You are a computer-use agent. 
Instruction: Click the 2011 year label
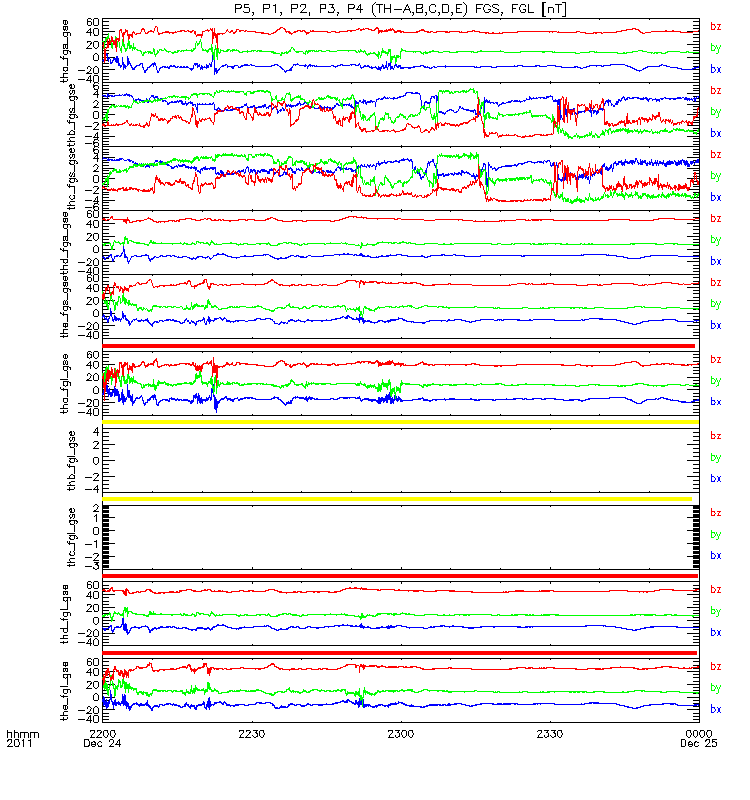point(19,743)
